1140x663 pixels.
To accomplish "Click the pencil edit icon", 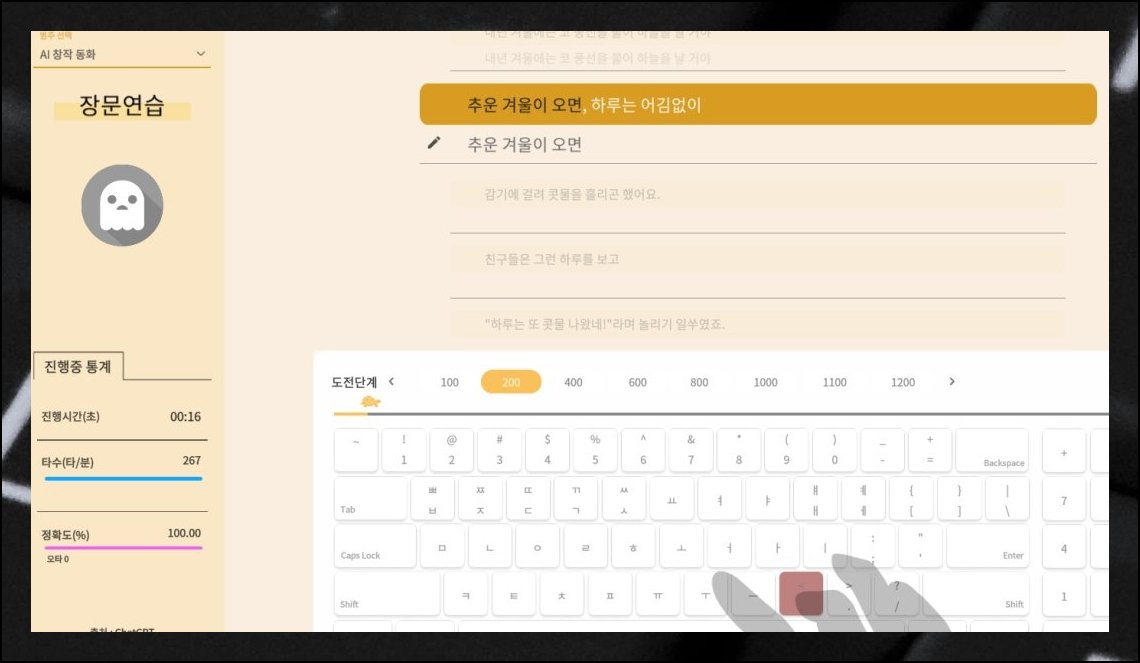I will (x=434, y=142).
